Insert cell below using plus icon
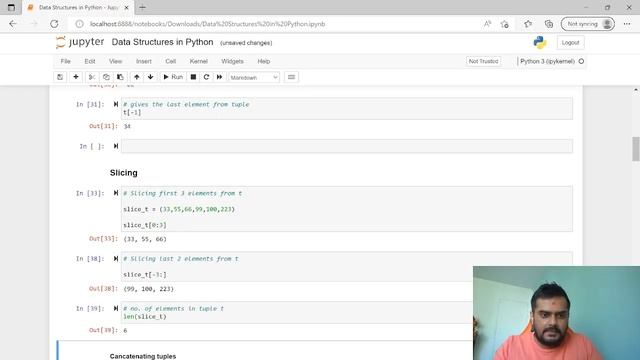The image size is (640, 360). click(76, 77)
